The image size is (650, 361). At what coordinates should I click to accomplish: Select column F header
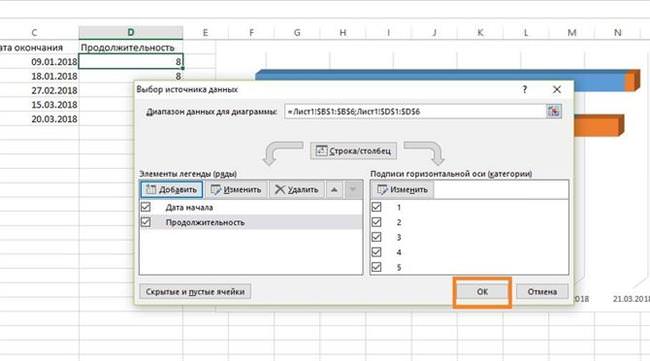coord(251,32)
